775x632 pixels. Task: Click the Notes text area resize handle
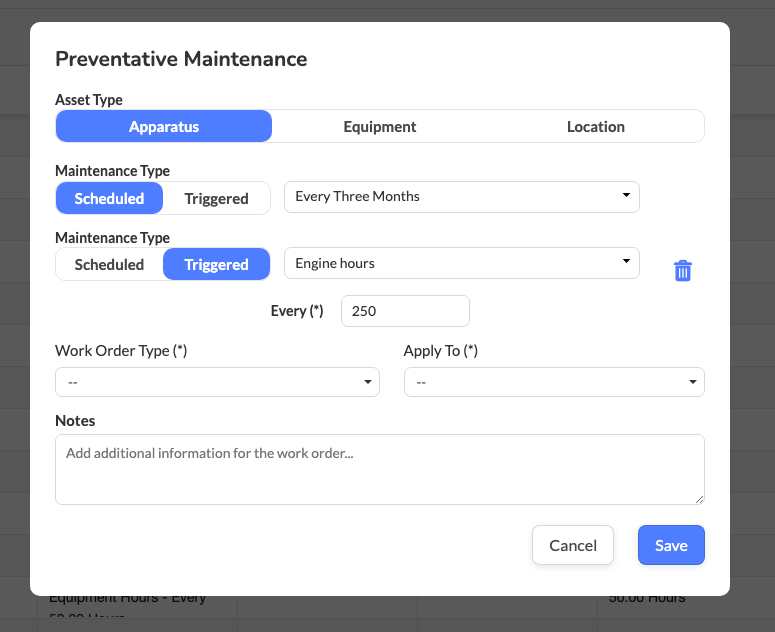tap(699, 498)
